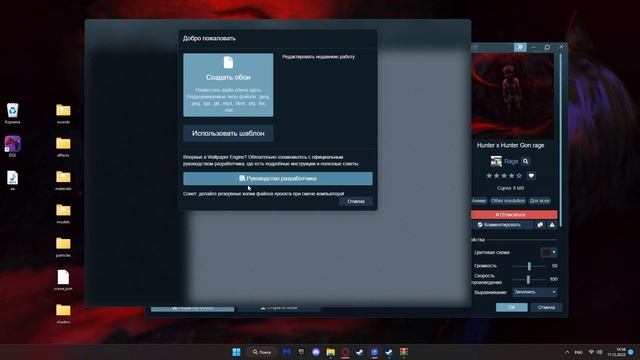Screen dimensions: 640x360
Task: Select the purple DGI shortcut on desktop
Action: pos(13,147)
